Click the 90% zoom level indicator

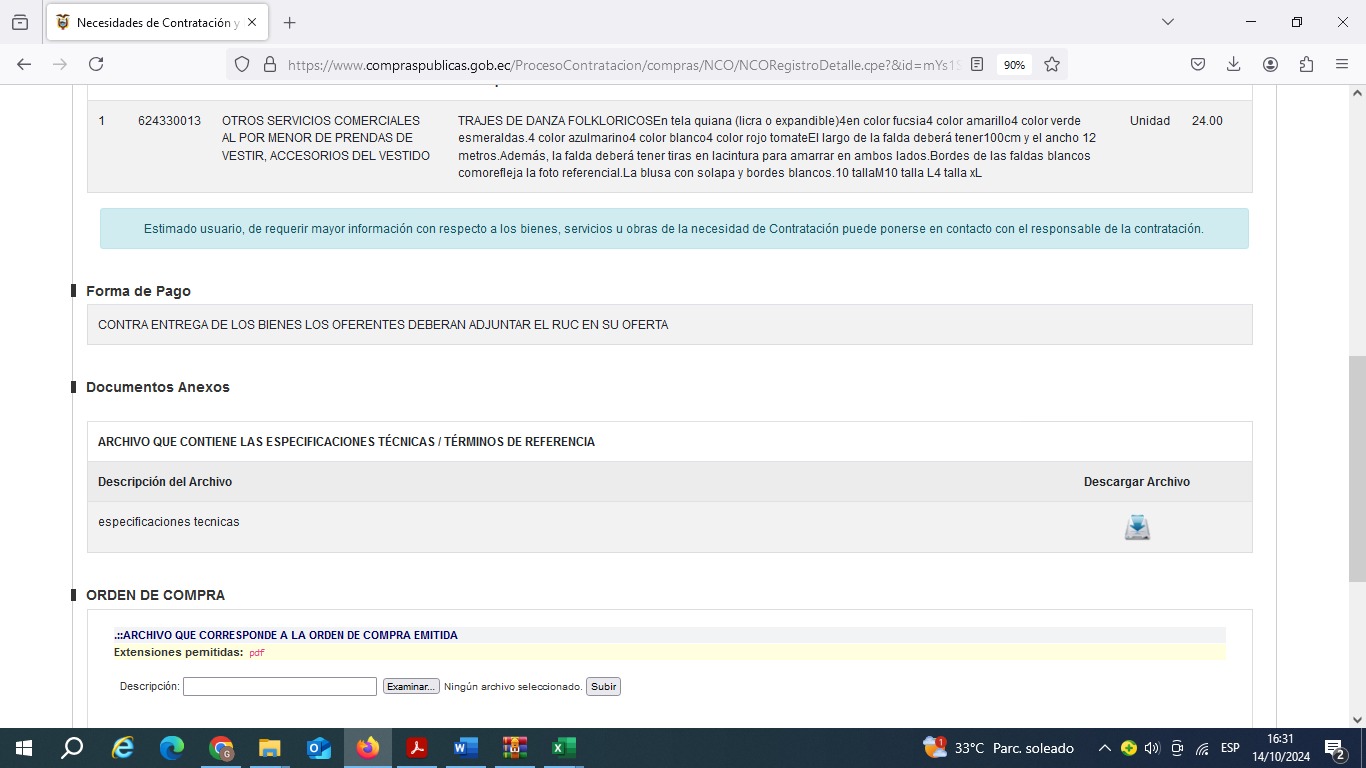pyautogui.click(x=1014, y=64)
